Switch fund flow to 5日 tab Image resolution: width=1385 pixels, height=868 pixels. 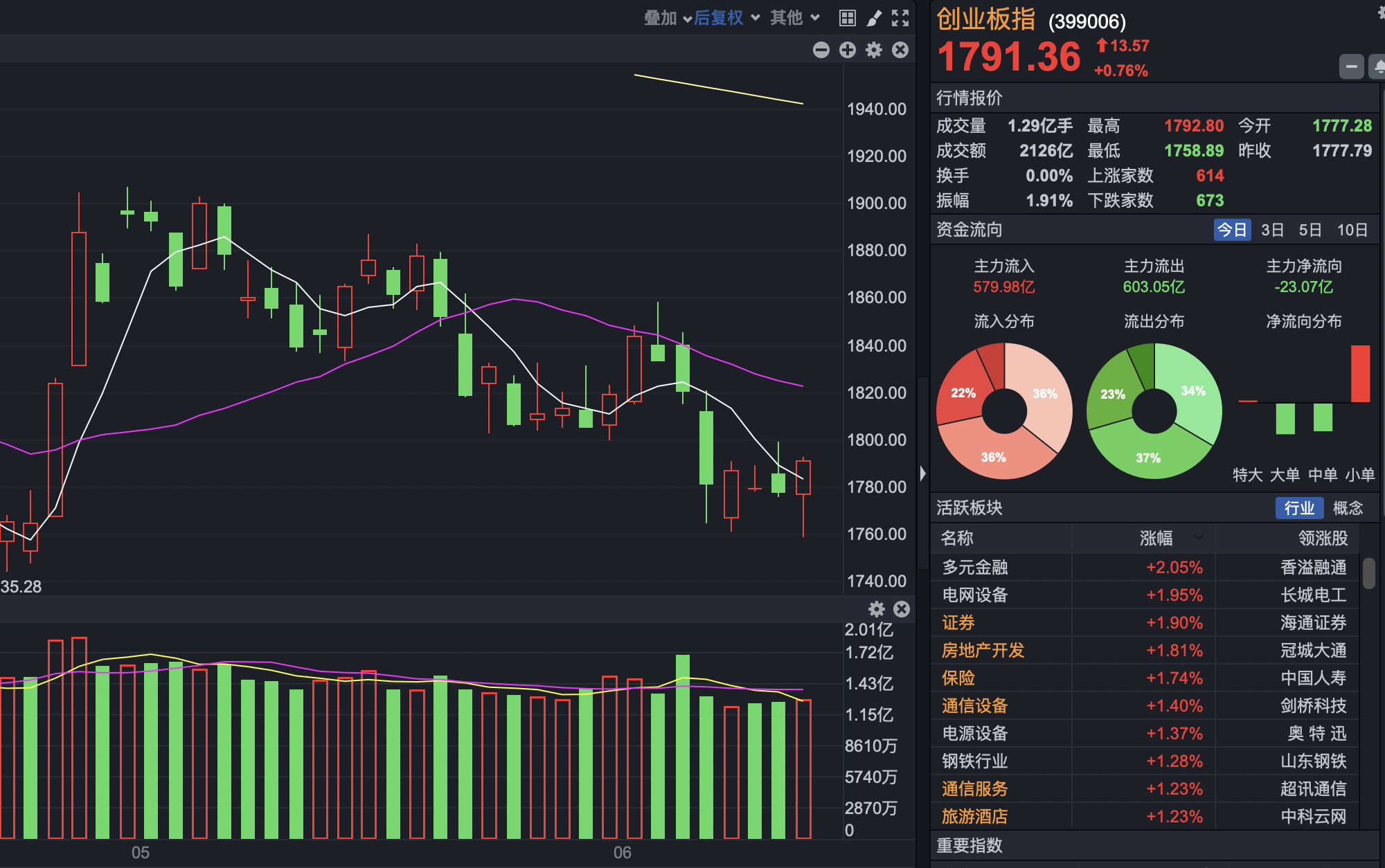tap(1310, 230)
